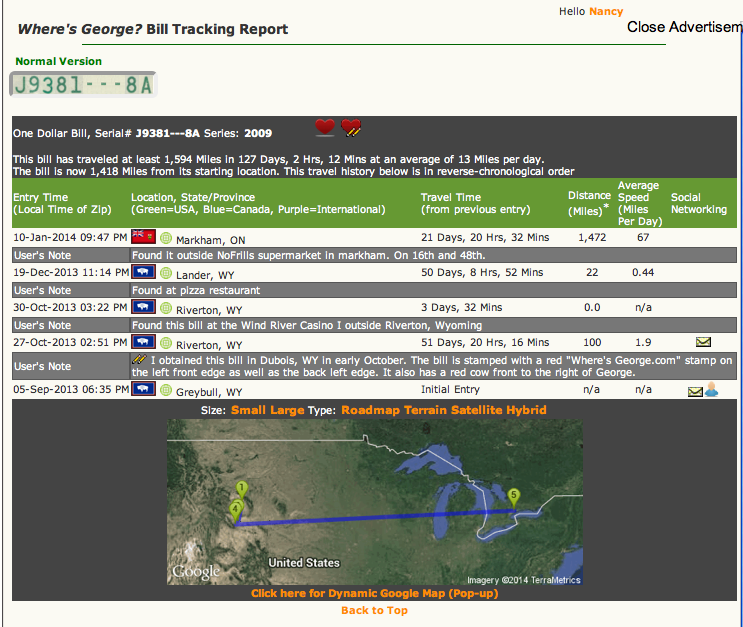Select Terrain map type
Screen dimensions: 743x627
[426, 410]
